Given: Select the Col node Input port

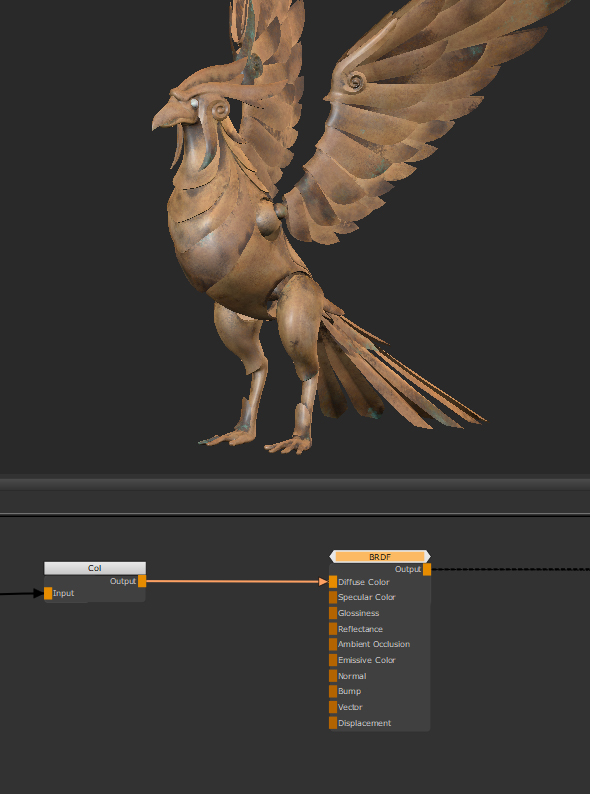Looking at the screenshot, I should (48, 593).
